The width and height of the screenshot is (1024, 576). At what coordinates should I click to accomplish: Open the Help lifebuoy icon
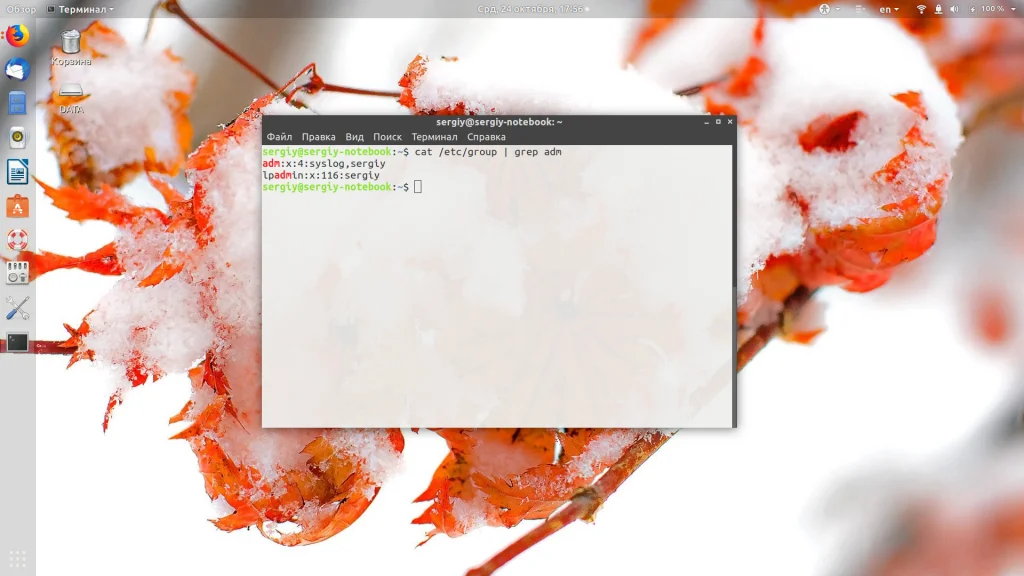(x=18, y=240)
